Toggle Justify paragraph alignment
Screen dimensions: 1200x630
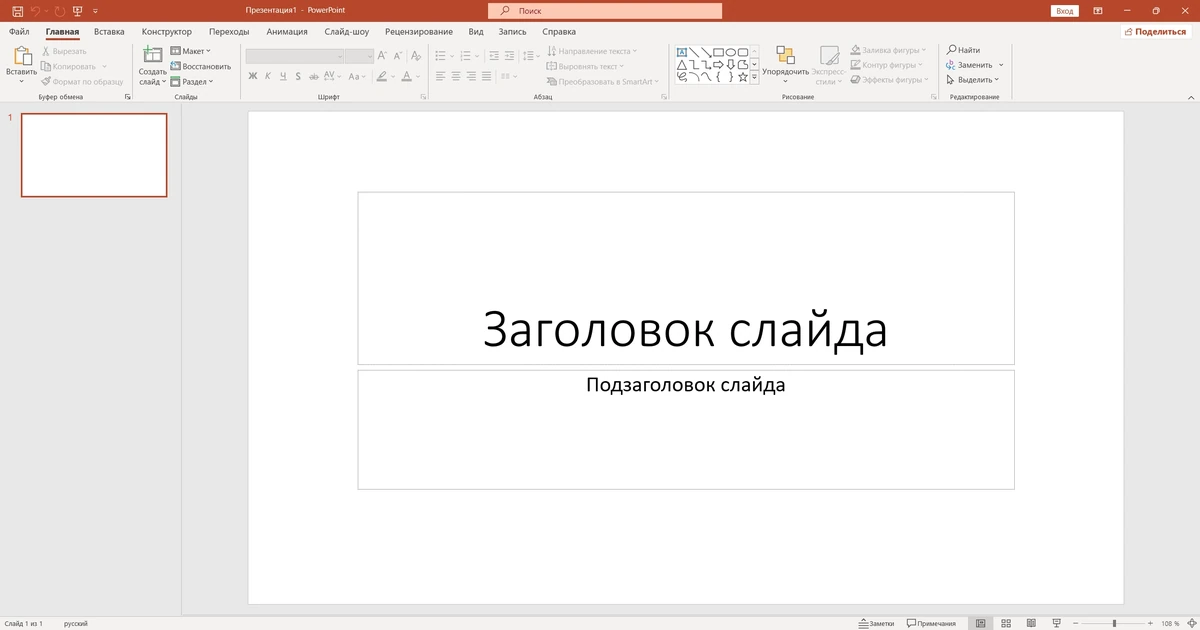click(487, 76)
